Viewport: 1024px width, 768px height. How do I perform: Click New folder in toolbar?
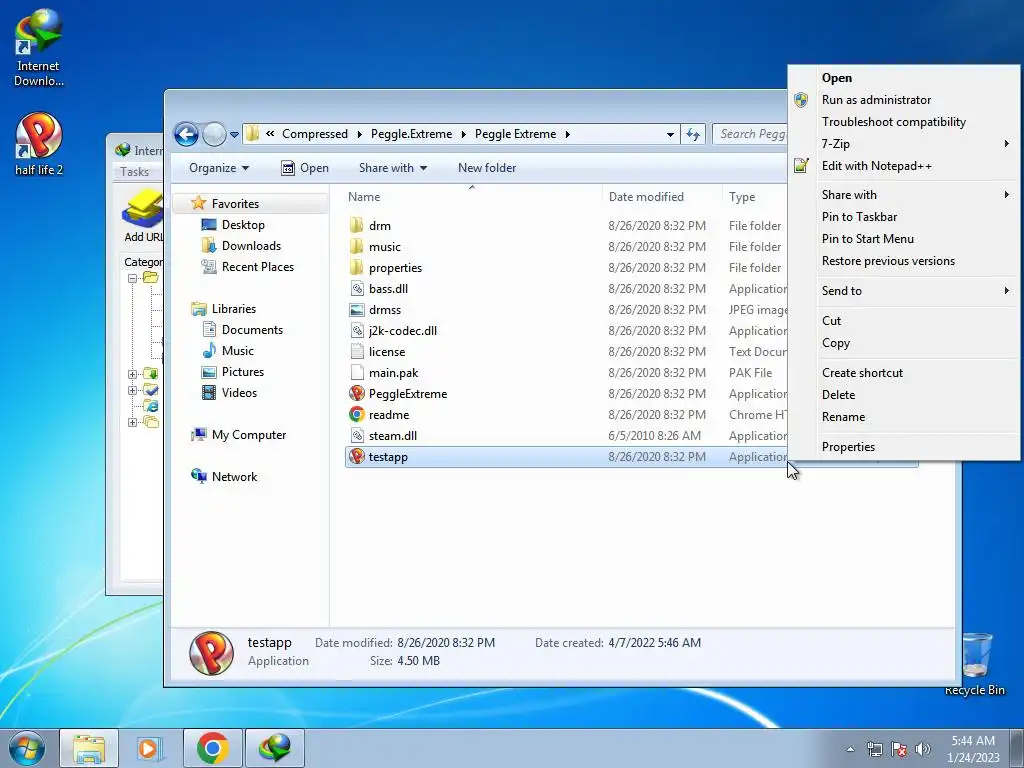(x=487, y=168)
